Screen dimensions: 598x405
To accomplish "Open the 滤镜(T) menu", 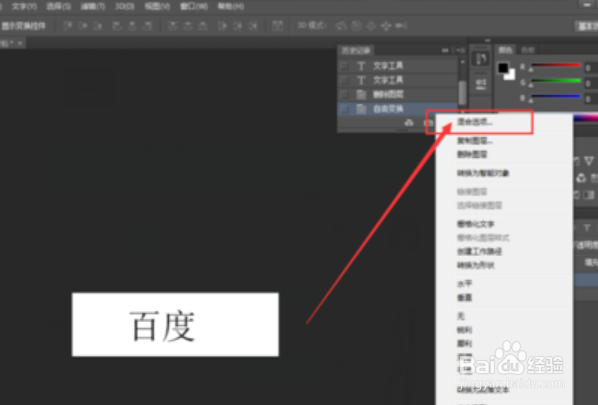I will coord(93,6).
